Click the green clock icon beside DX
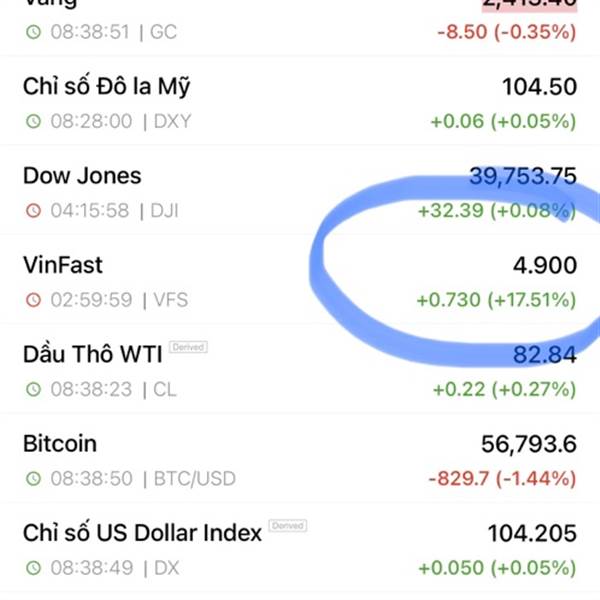Screen dimensions: 600x600 (33, 567)
